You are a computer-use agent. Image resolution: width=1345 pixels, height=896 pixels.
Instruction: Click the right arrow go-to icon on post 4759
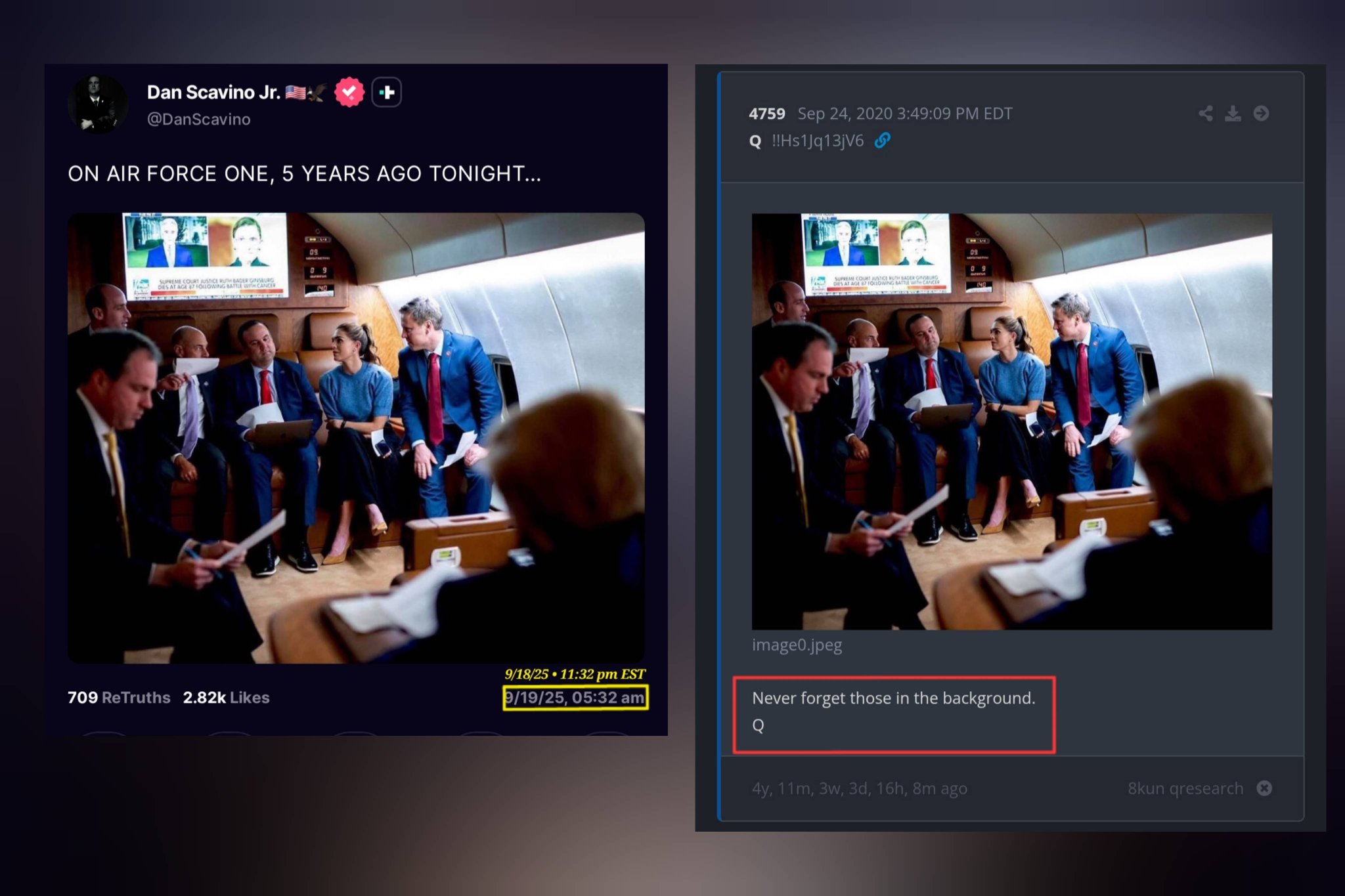click(x=1261, y=114)
